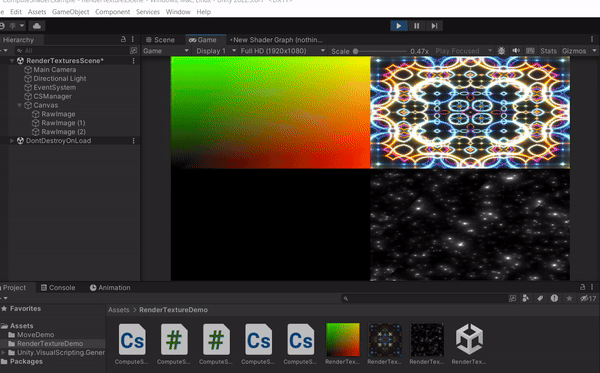The image size is (600, 373).
Task: Click the Hierarchy search mode icon
Action: tap(133, 50)
